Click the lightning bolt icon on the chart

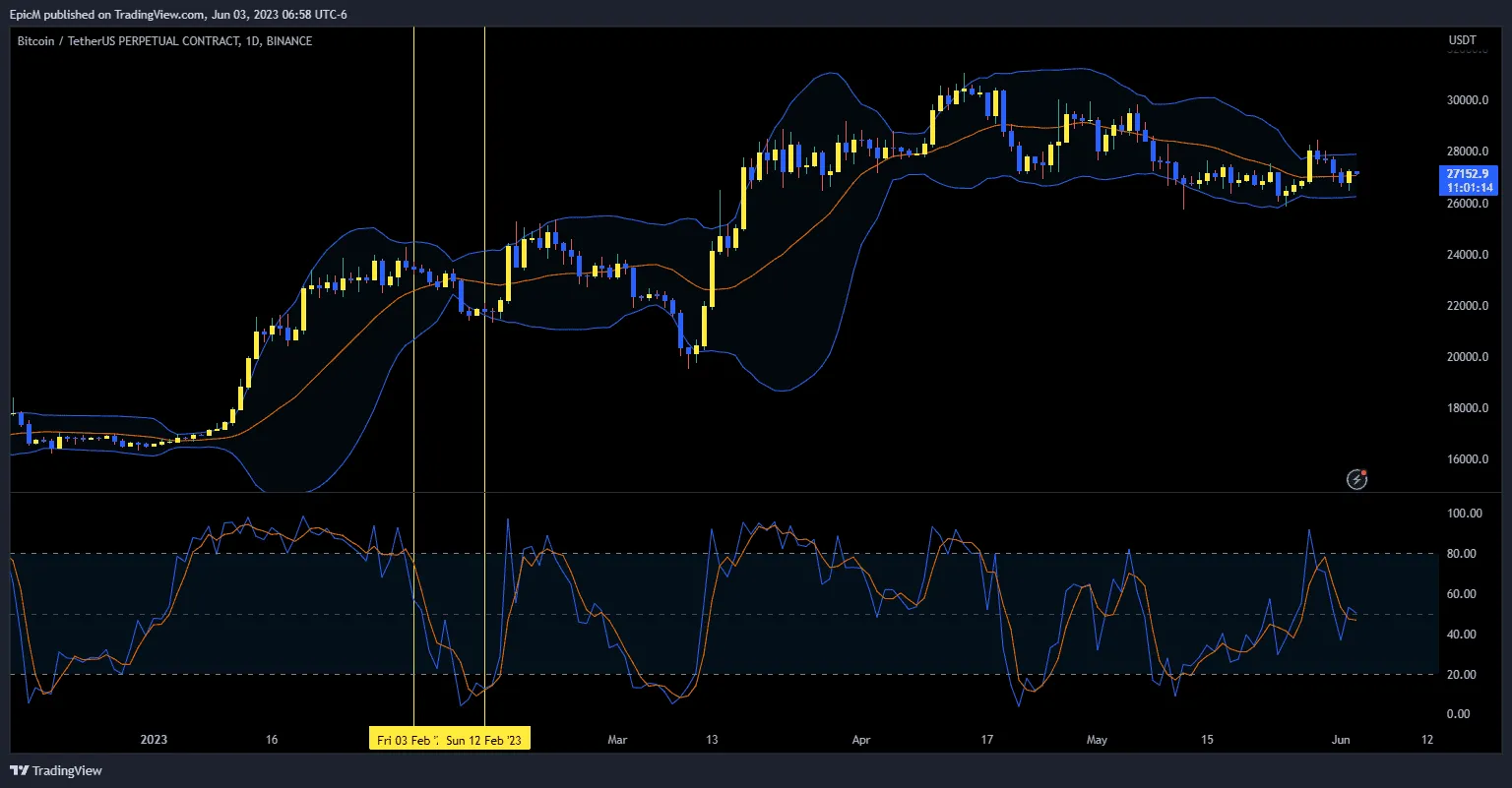[1356, 480]
